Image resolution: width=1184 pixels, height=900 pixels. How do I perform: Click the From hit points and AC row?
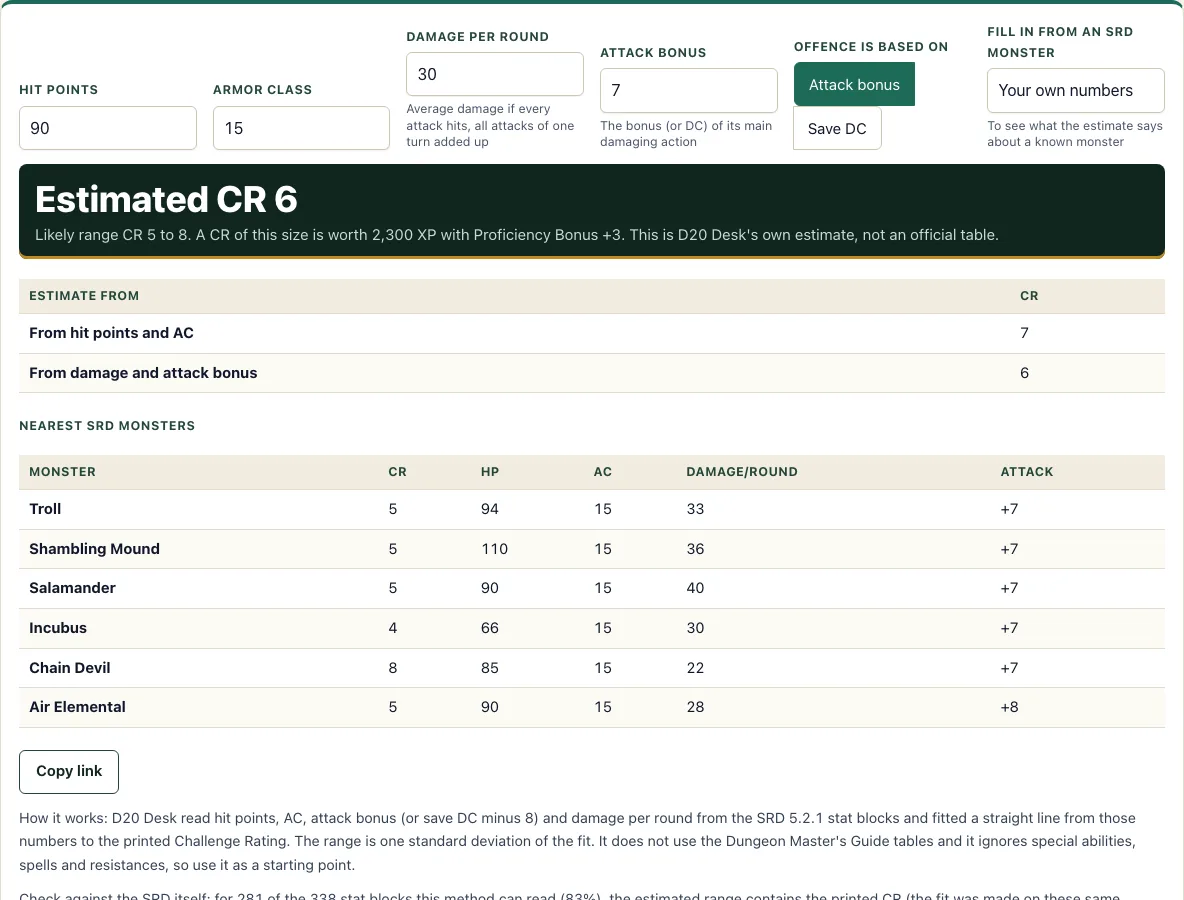point(592,333)
